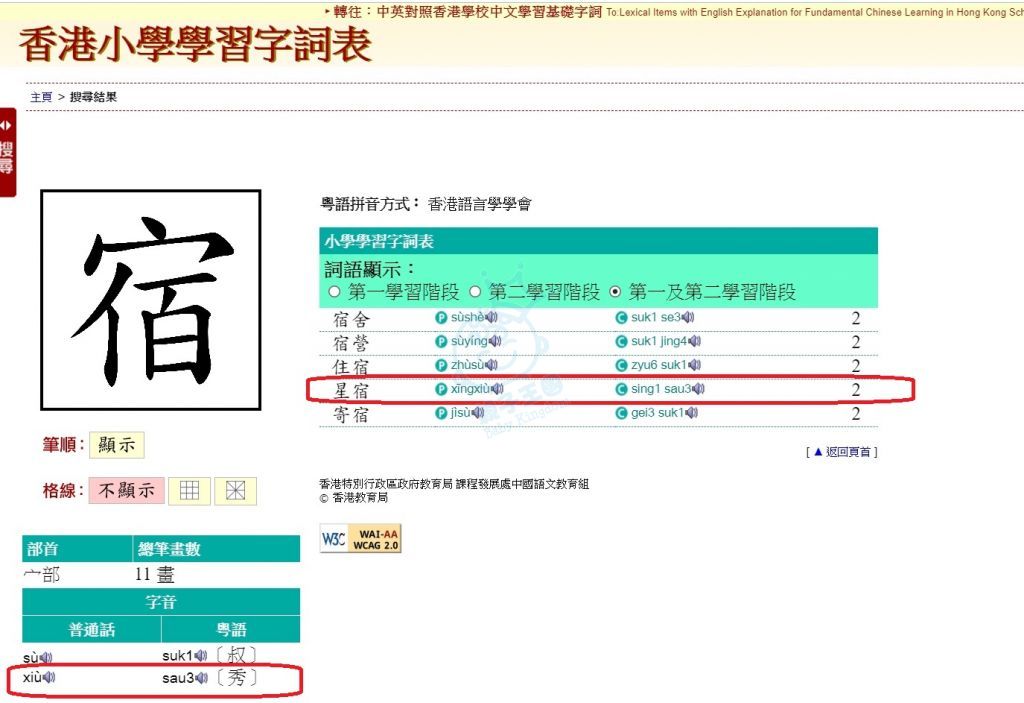Play speaker icon beside xiù pronunciation

pos(48,678)
